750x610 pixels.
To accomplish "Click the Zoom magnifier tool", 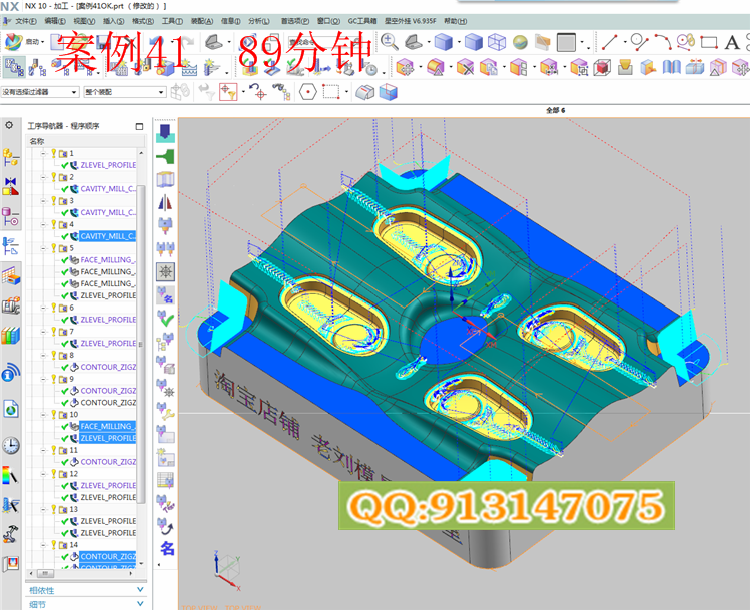I will [x=390, y=42].
